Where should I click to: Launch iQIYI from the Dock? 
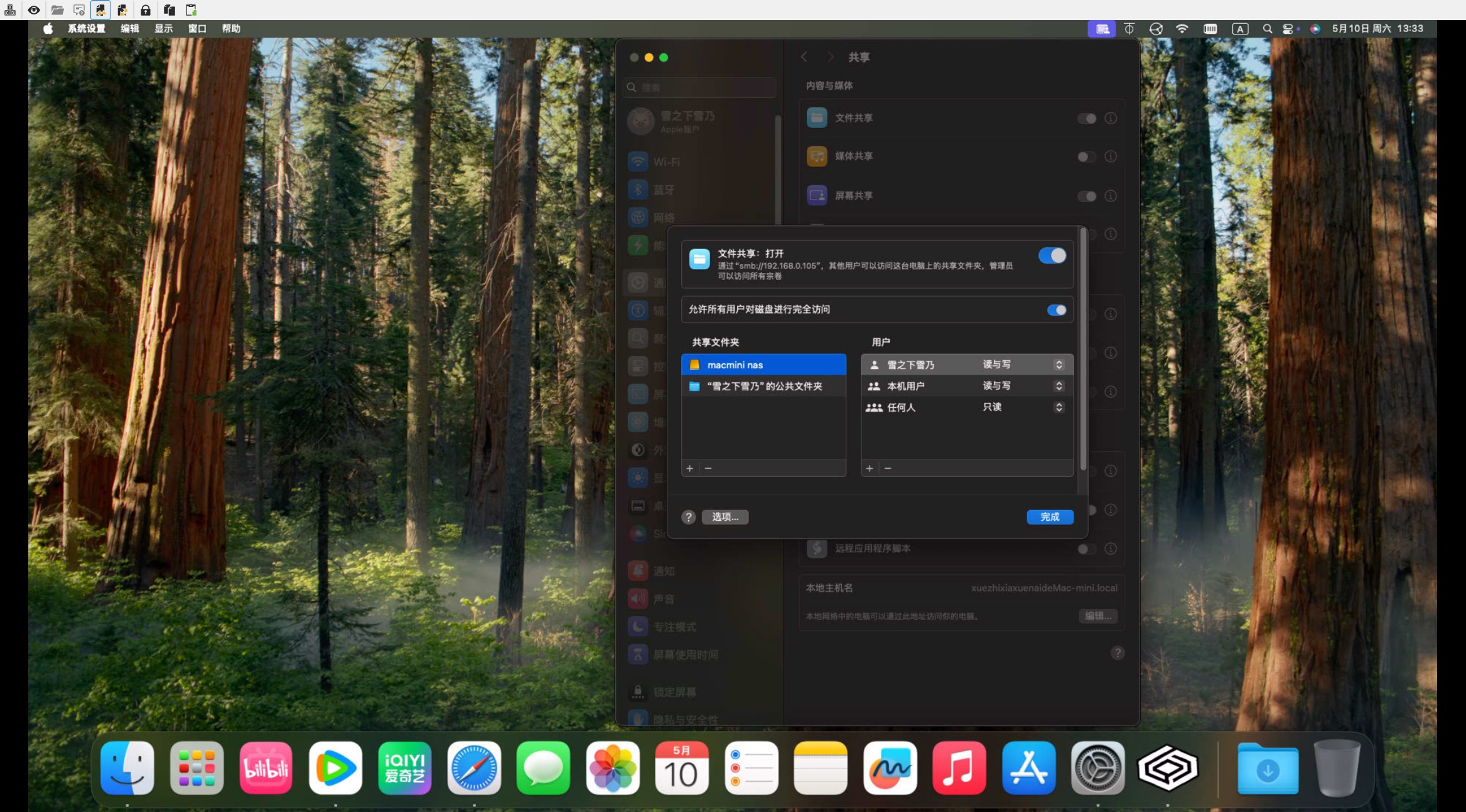coord(405,768)
